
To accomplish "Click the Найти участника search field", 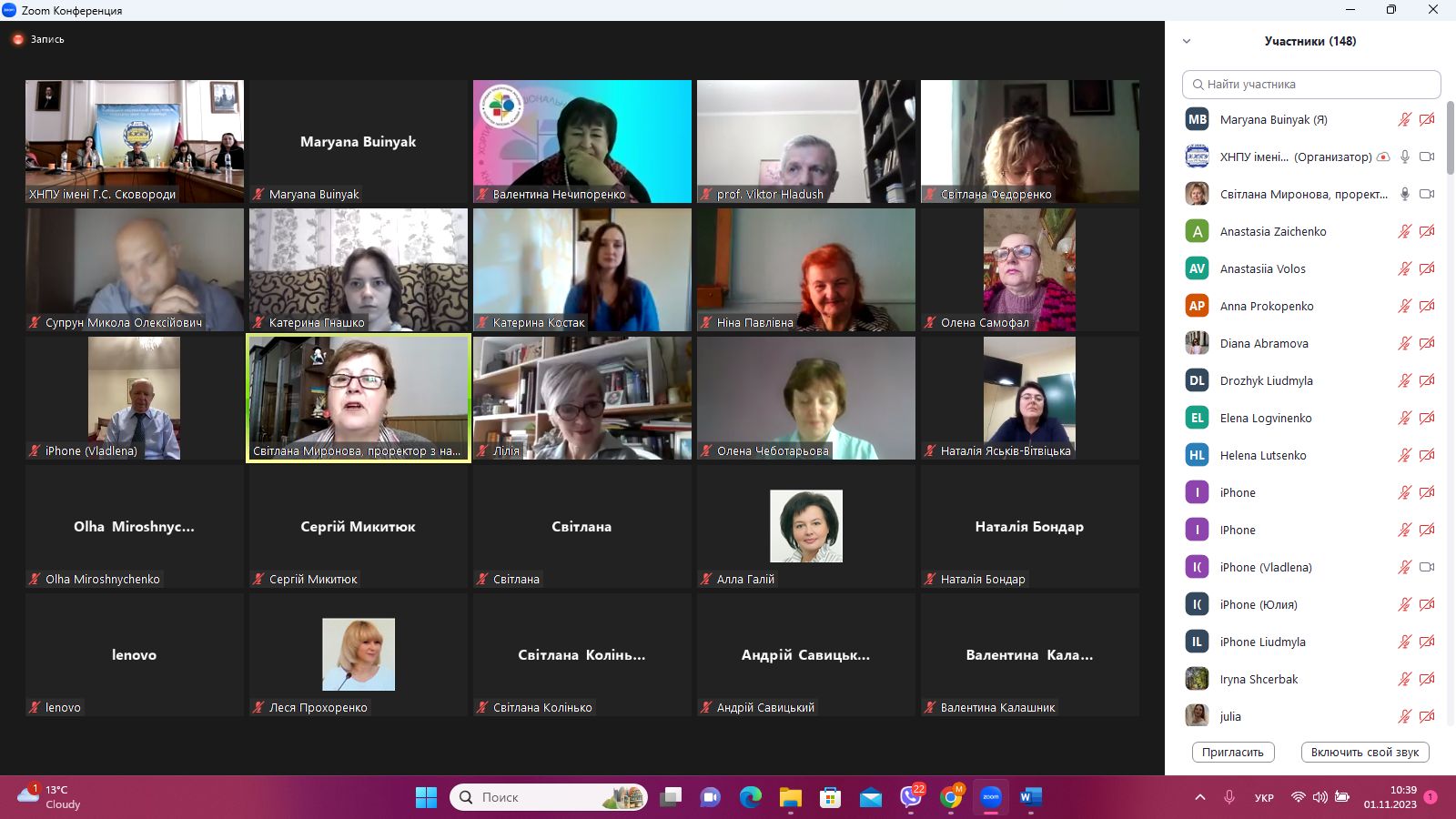I will pos(1311,85).
